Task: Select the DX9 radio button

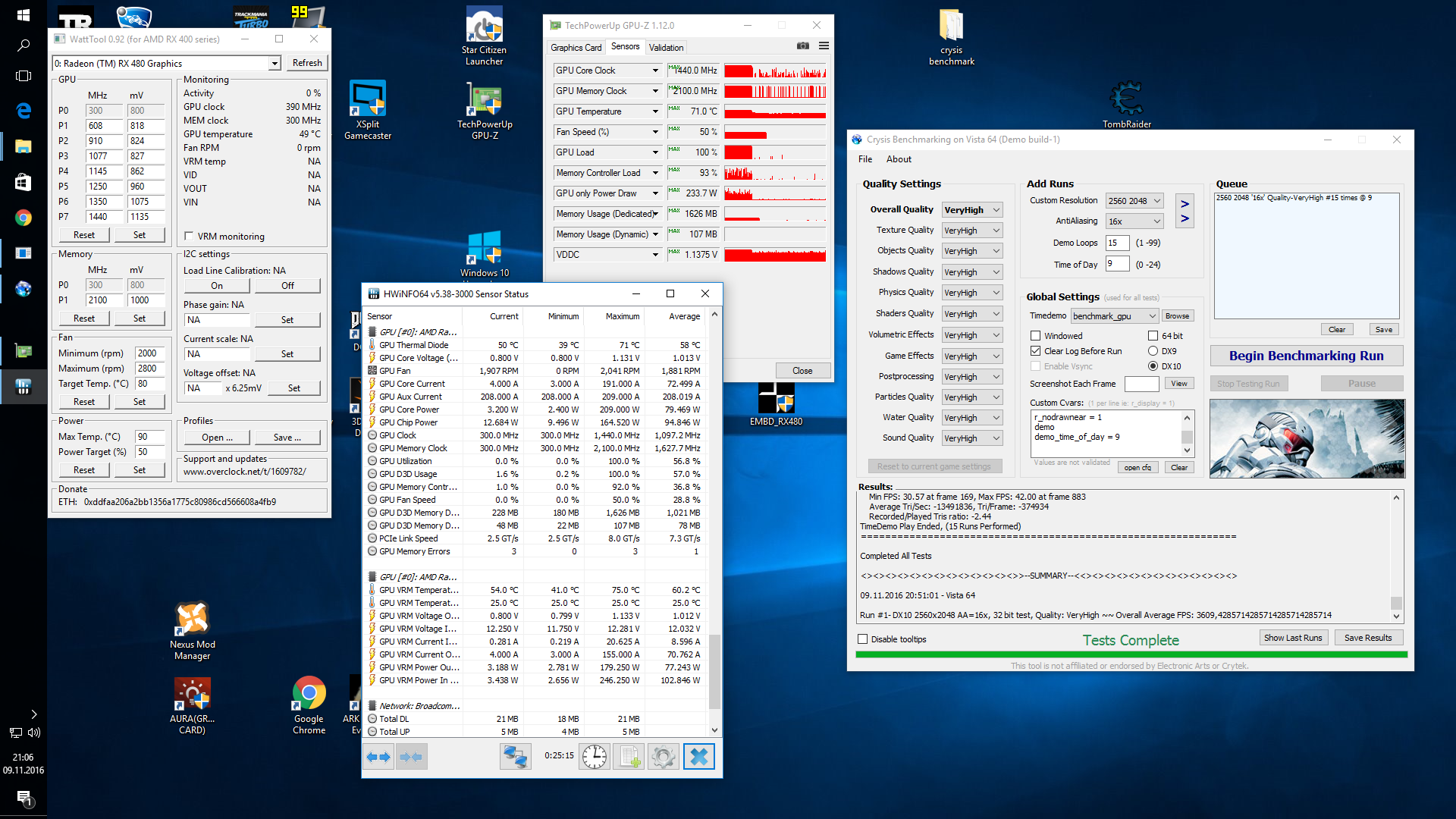Action: tap(1153, 351)
